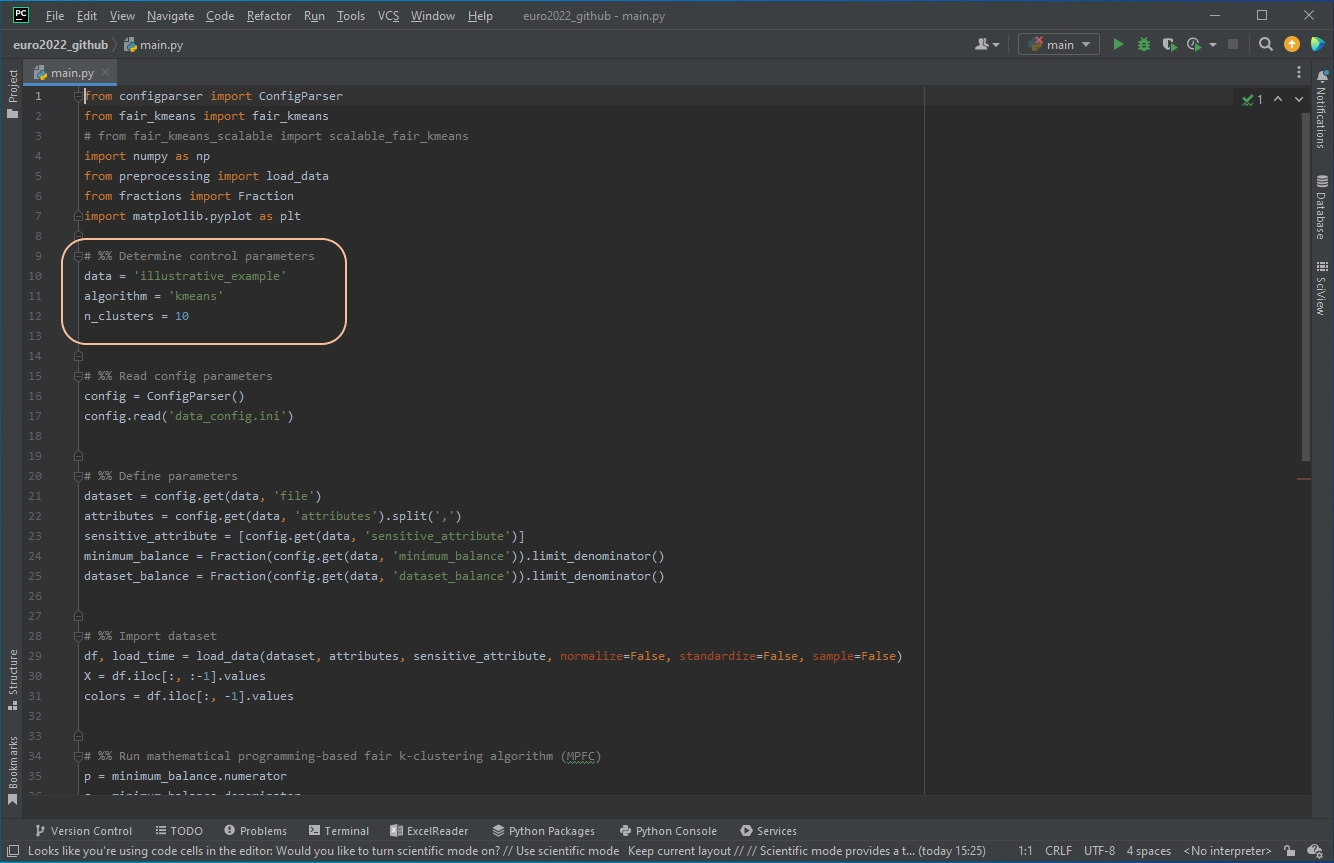Start debugging with the green bug icon
Viewport: 1334px width, 863px height.
pyautogui.click(x=1144, y=44)
